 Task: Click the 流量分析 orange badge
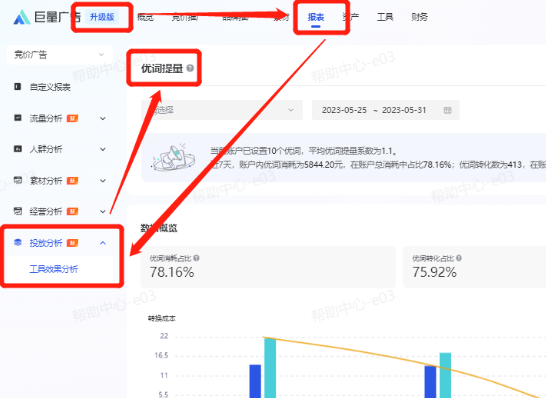tap(72, 118)
